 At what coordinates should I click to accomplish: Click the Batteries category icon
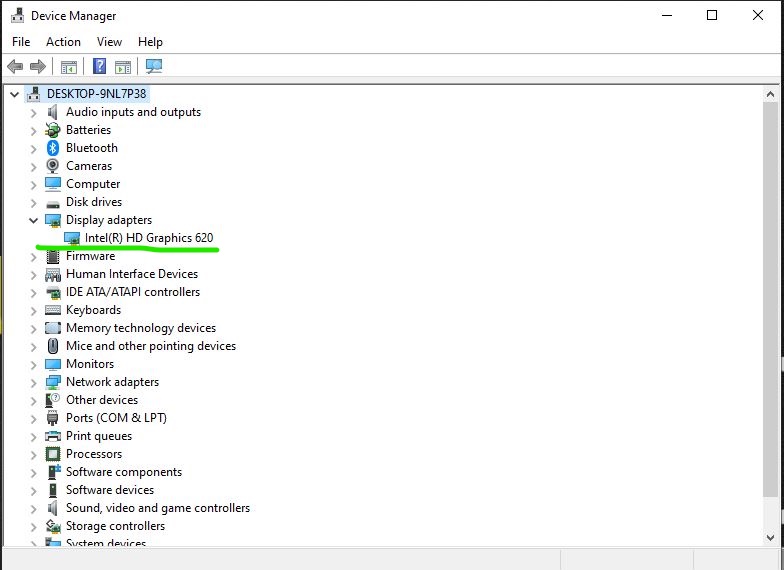click(52, 130)
